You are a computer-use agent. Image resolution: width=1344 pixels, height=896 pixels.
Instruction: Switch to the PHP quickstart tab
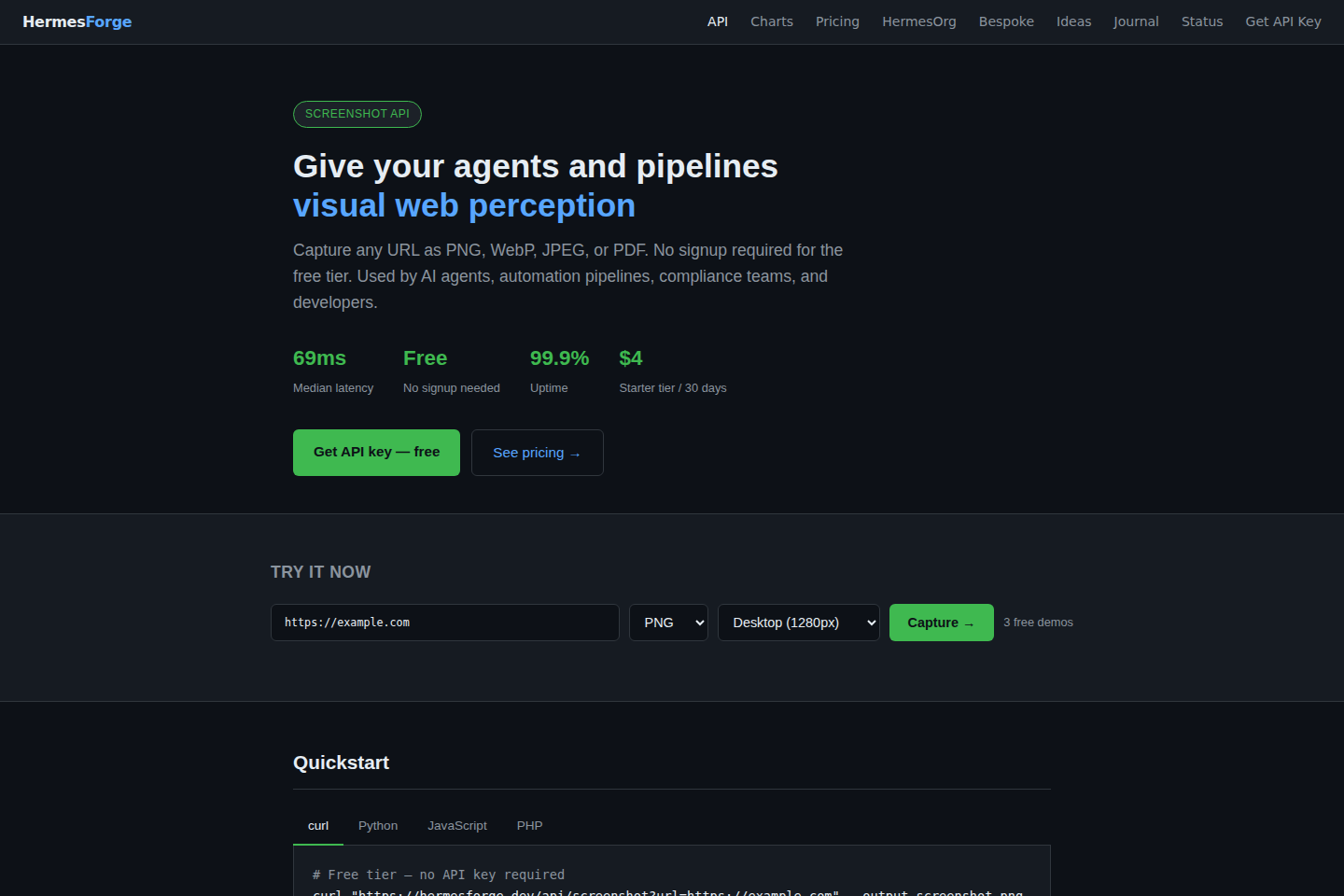[x=529, y=826]
